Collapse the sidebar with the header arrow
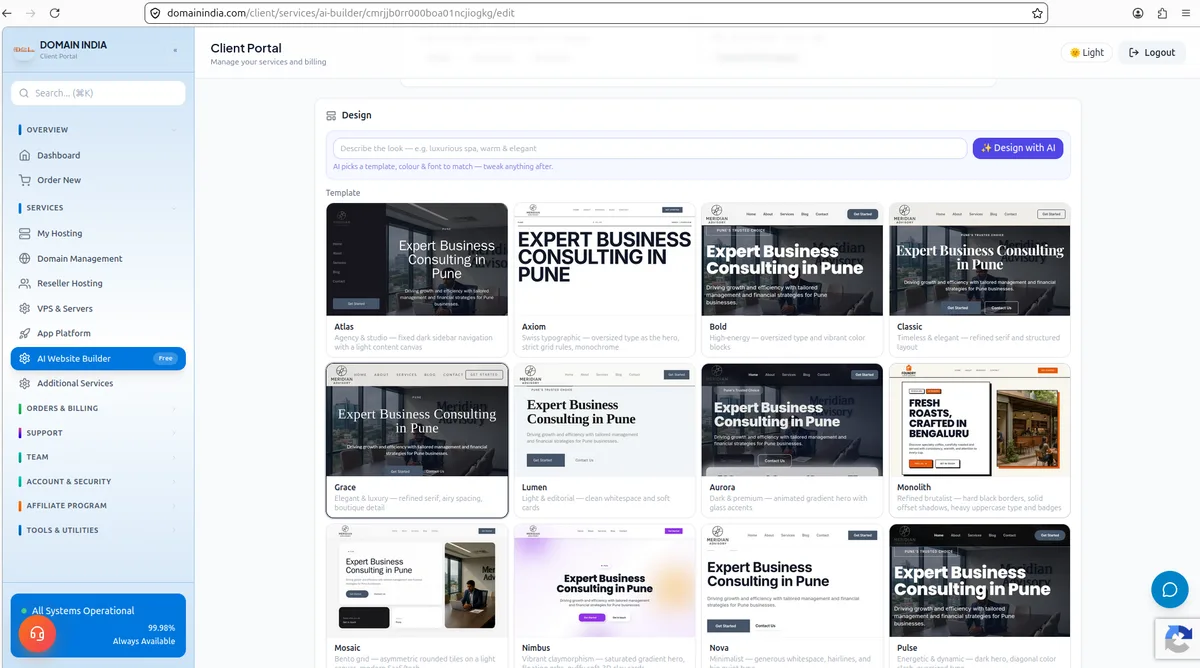Screen dimensions: 1200x668 click(175, 50)
